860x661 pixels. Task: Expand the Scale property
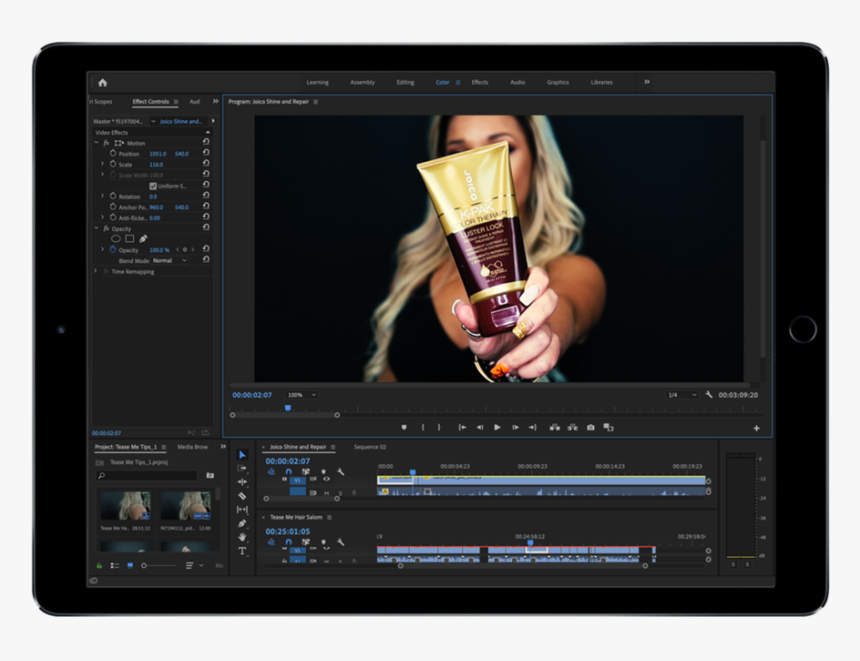click(103, 164)
